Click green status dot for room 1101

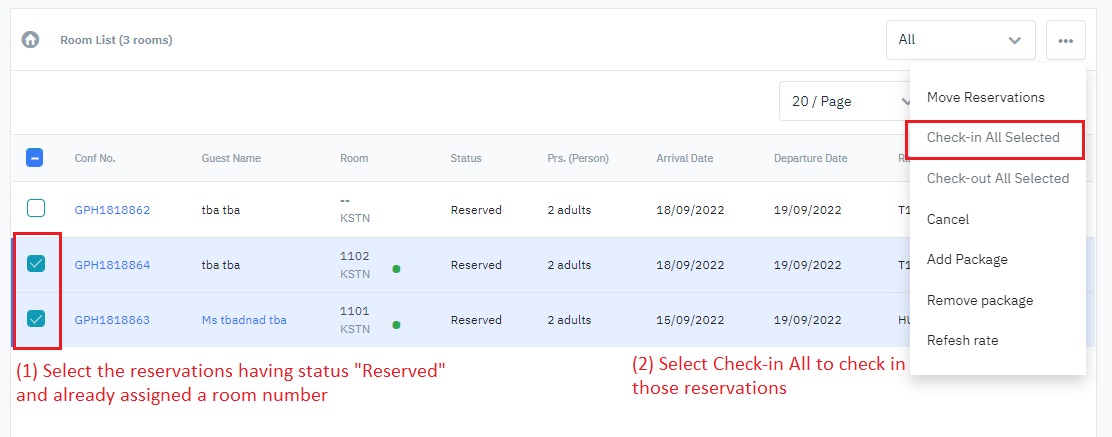point(397,324)
